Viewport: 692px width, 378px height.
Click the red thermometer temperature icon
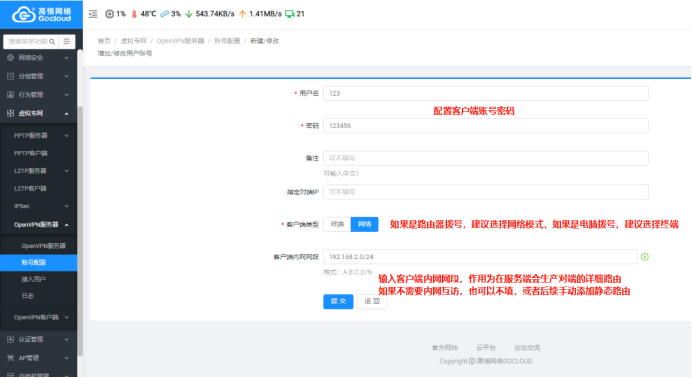point(134,14)
